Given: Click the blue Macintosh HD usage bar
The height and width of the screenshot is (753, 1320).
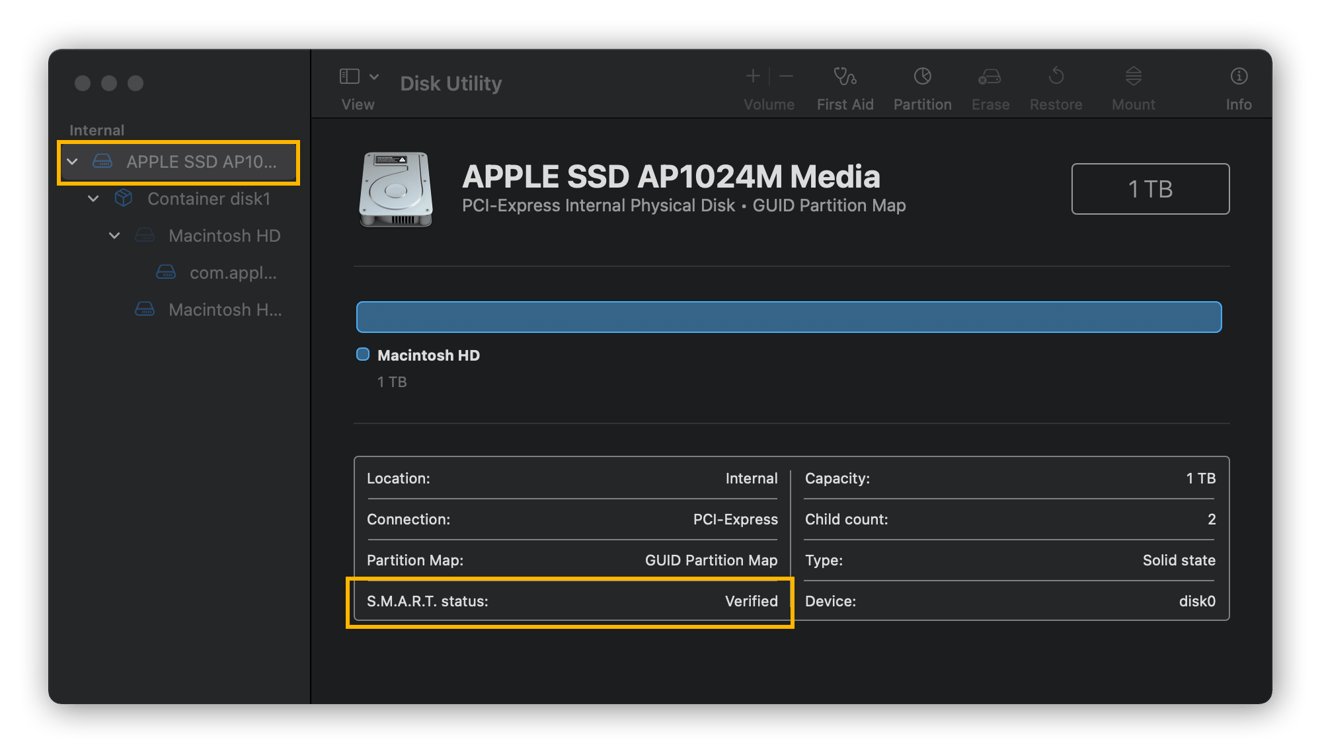Looking at the screenshot, I should pos(788,317).
